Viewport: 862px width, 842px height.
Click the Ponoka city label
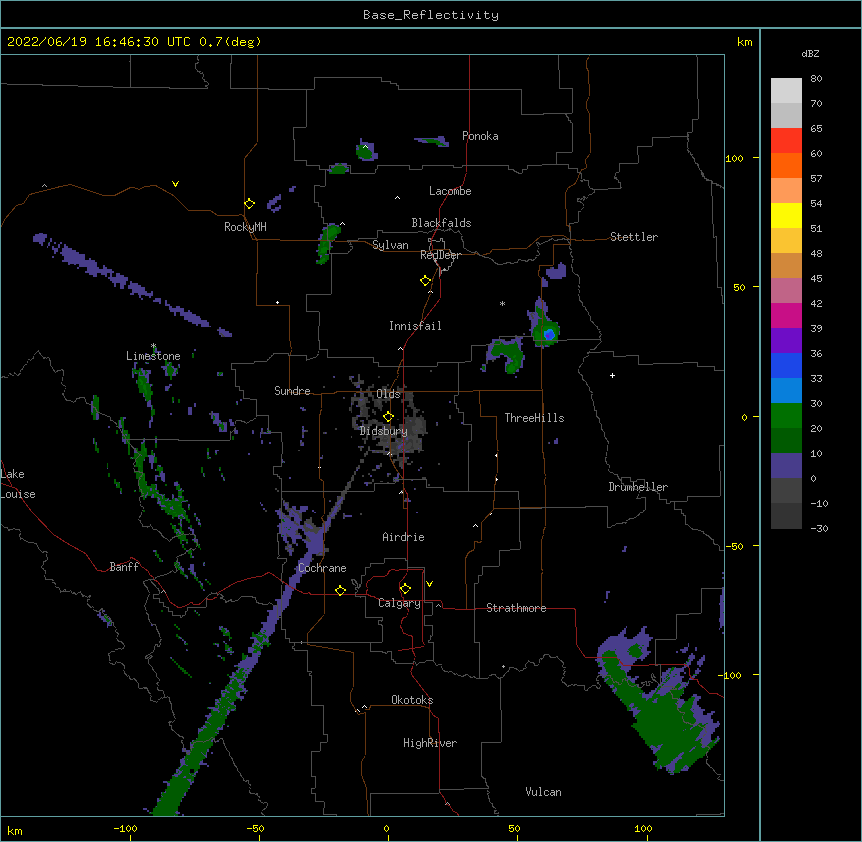pyautogui.click(x=480, y=136)
